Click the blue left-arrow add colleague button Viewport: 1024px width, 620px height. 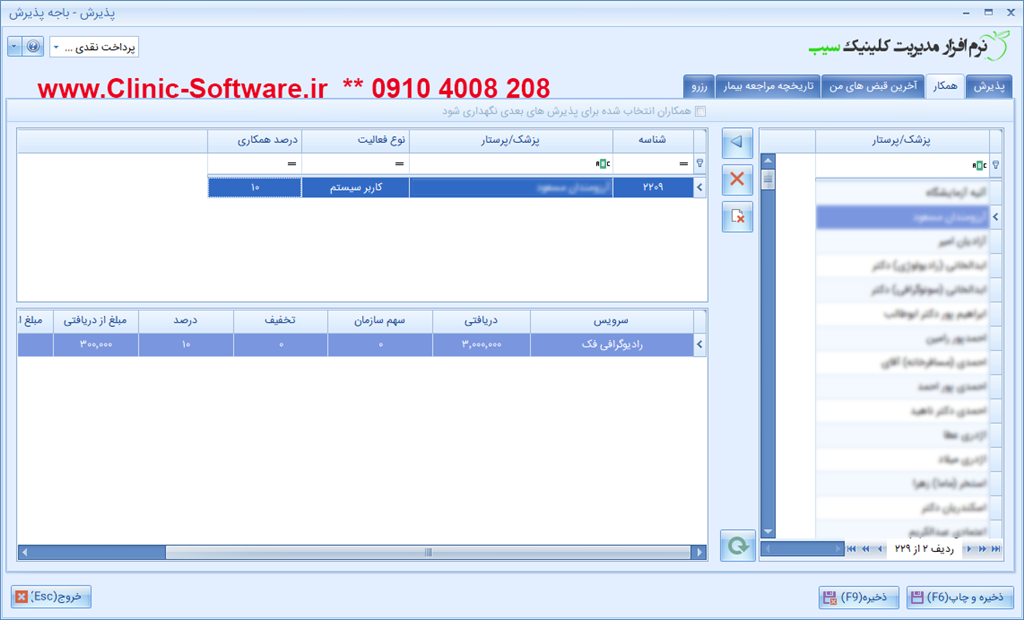point(737,144)
